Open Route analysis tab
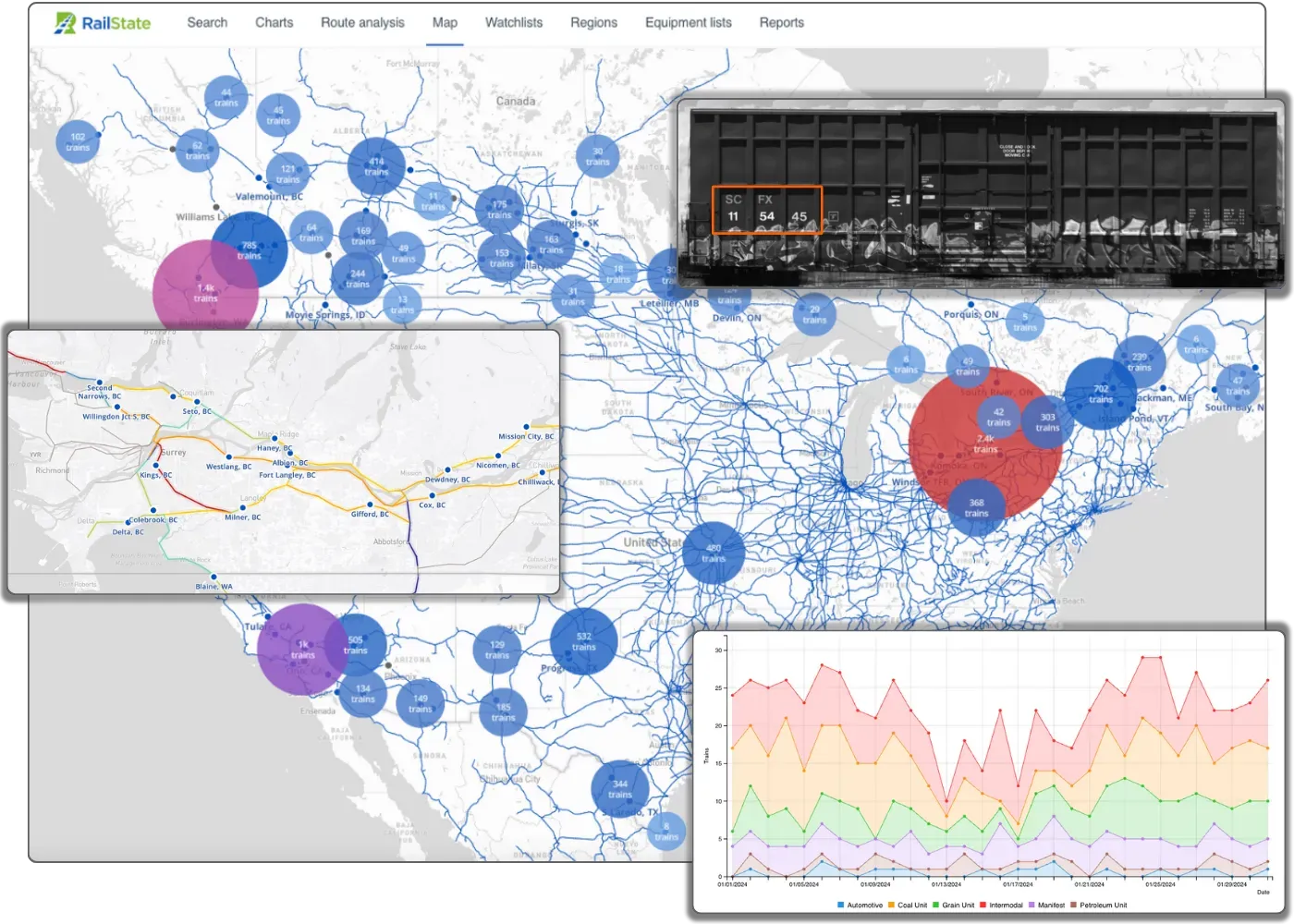1294x924 pixels. (x=362, y=22)
